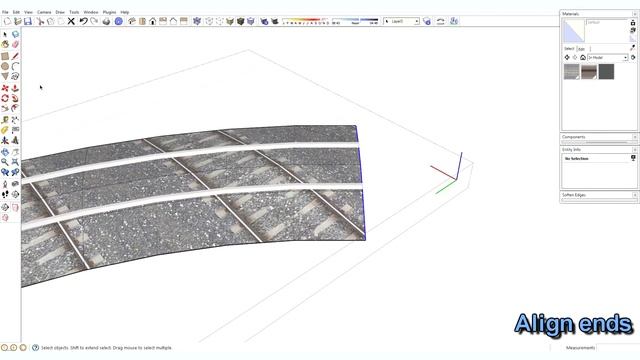Open the Tools menu
The width and height of the screenshot is (640, 360).
pos(74,12)
